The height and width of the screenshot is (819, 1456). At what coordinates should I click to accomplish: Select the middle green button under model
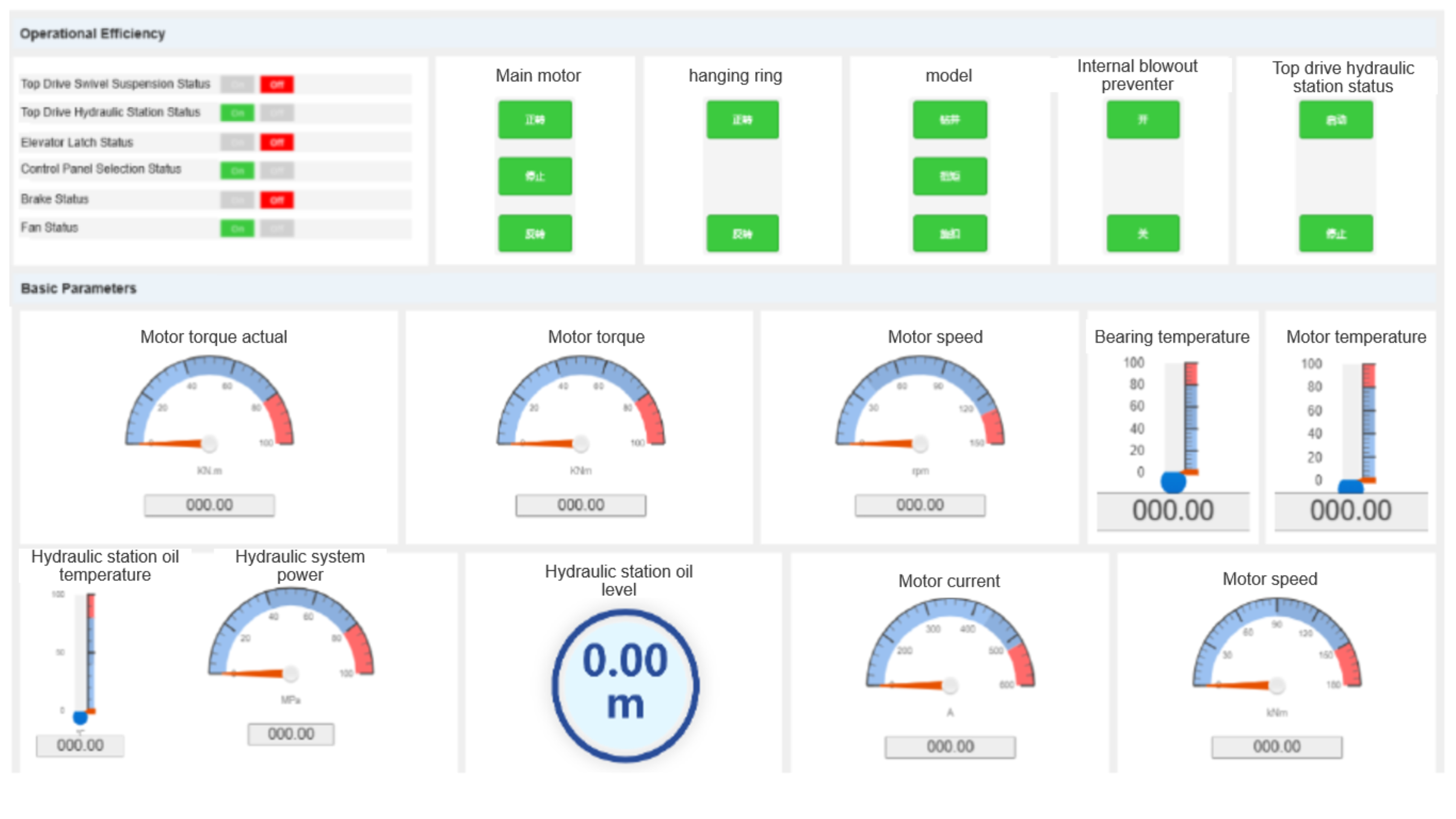[x=949, y=176]
